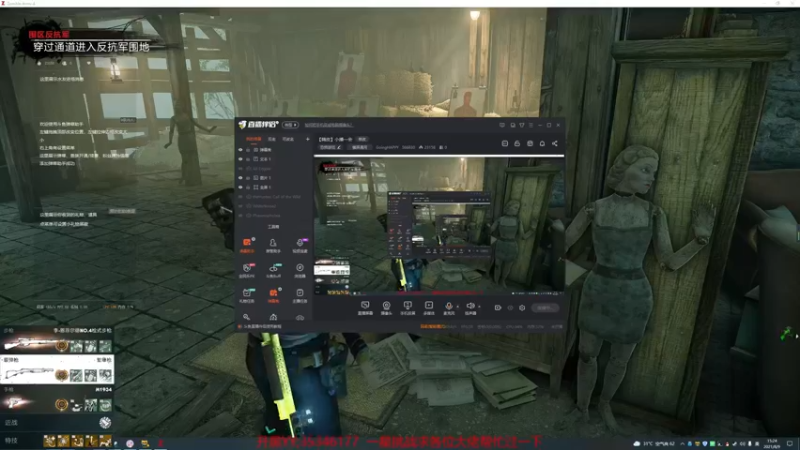Open the calendar tool with the green badge
The height and width of the screenshot is (450, 800).
point(247,295)
